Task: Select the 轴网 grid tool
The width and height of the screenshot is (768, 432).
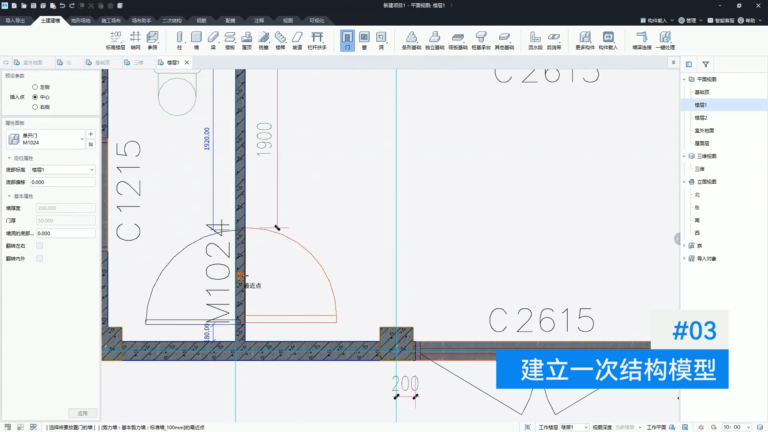Action: click(x=135, y=40)
